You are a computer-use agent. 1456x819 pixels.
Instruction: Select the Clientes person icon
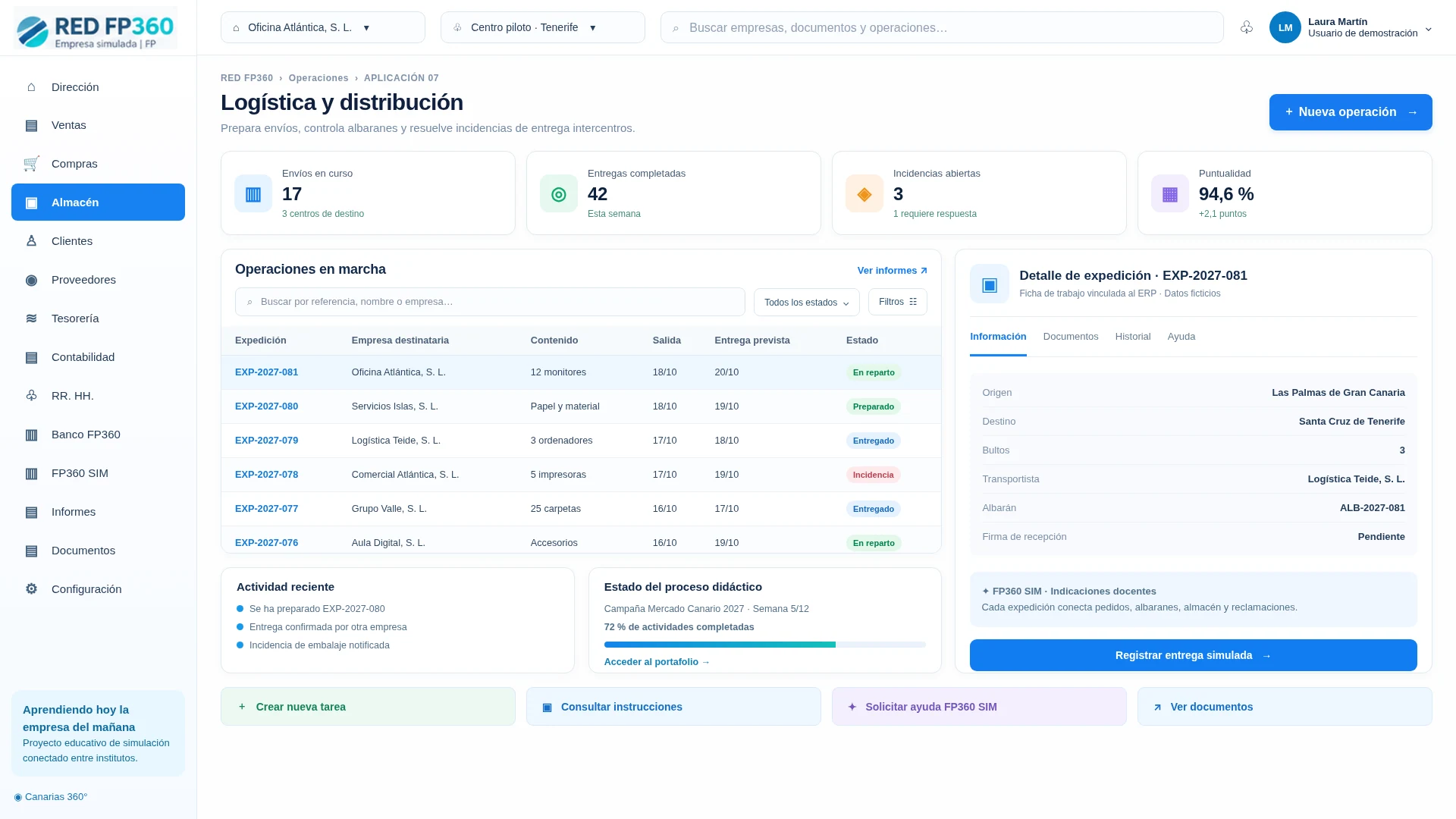pos(31,241)
